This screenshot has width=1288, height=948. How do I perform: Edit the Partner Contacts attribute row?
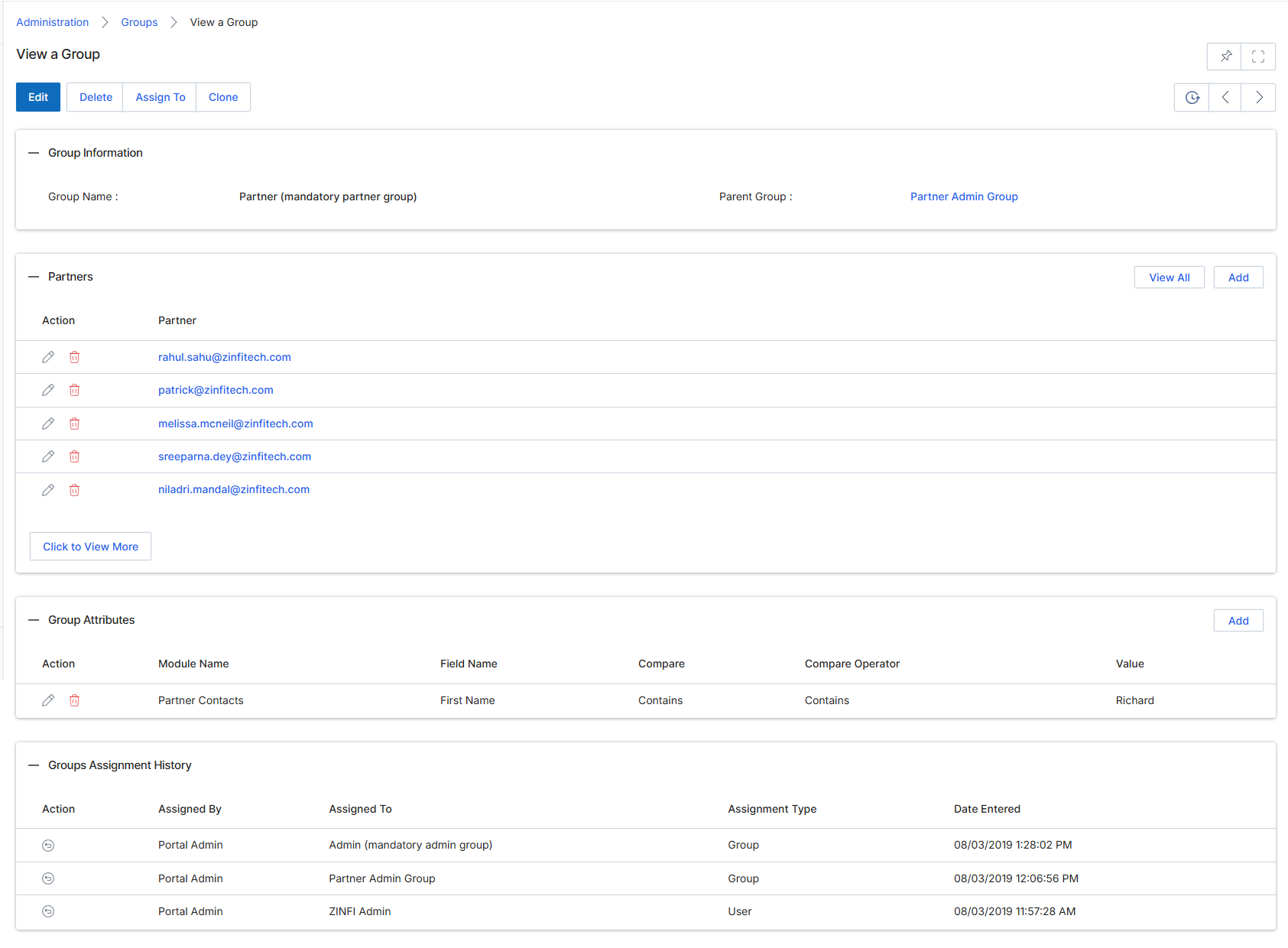pos(48,700)
